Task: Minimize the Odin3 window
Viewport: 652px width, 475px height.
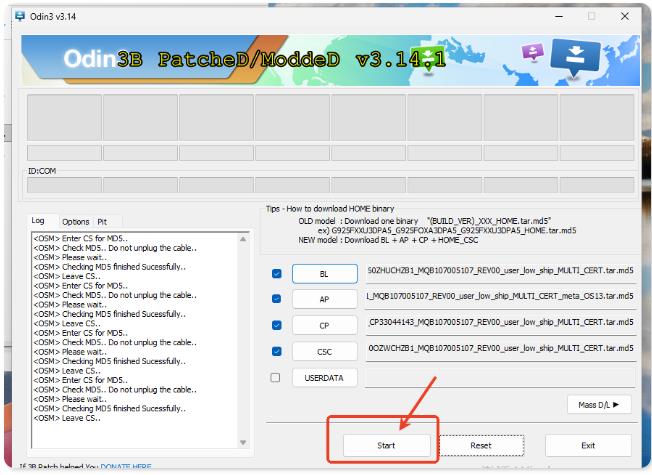Action: [559, 16]
